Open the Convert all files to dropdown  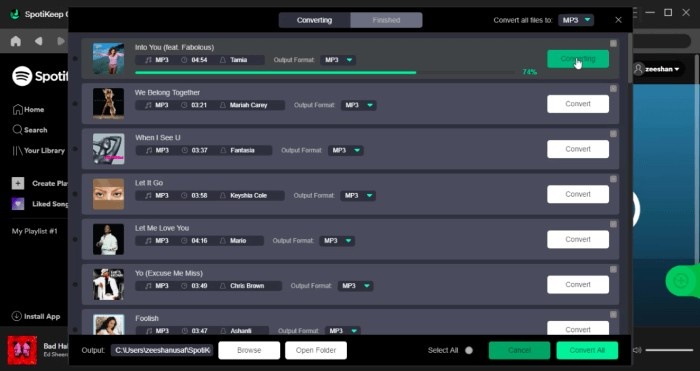pos(575,20)
